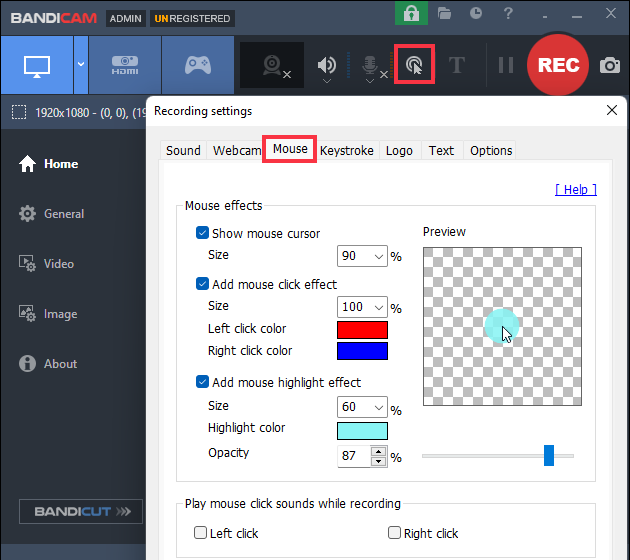Select the game recording mode
This screenshot has height=560, width=630.
point(198,65)
